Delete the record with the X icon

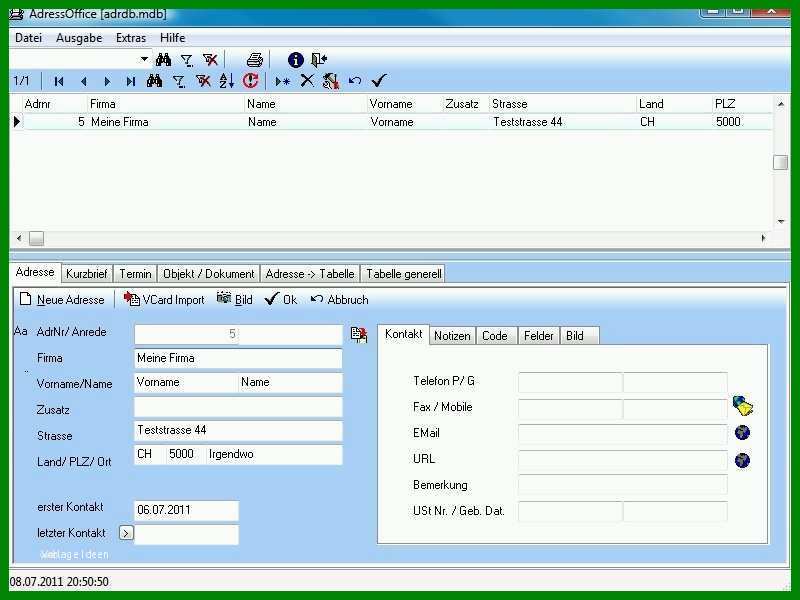tap(307, 80)
